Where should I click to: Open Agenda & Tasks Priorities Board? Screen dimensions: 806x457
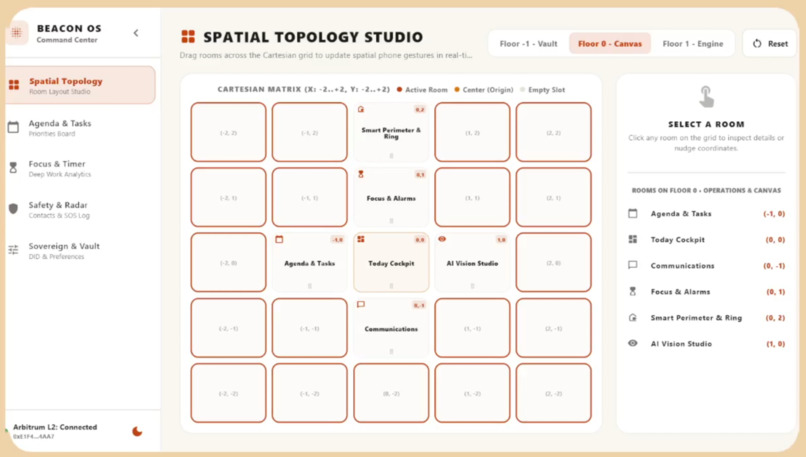[81, 127]
